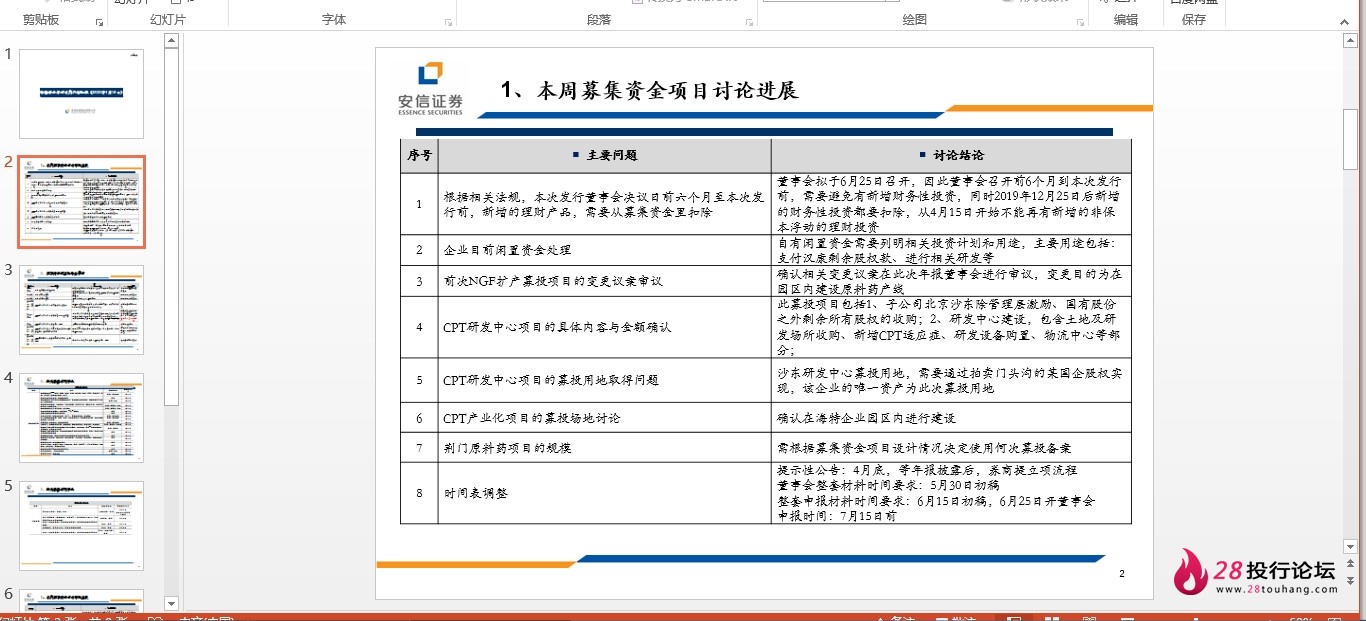1366x621 pixels.
Task: Select the highlighted slide 2 thumbnail
Action: tap(82, 202)
